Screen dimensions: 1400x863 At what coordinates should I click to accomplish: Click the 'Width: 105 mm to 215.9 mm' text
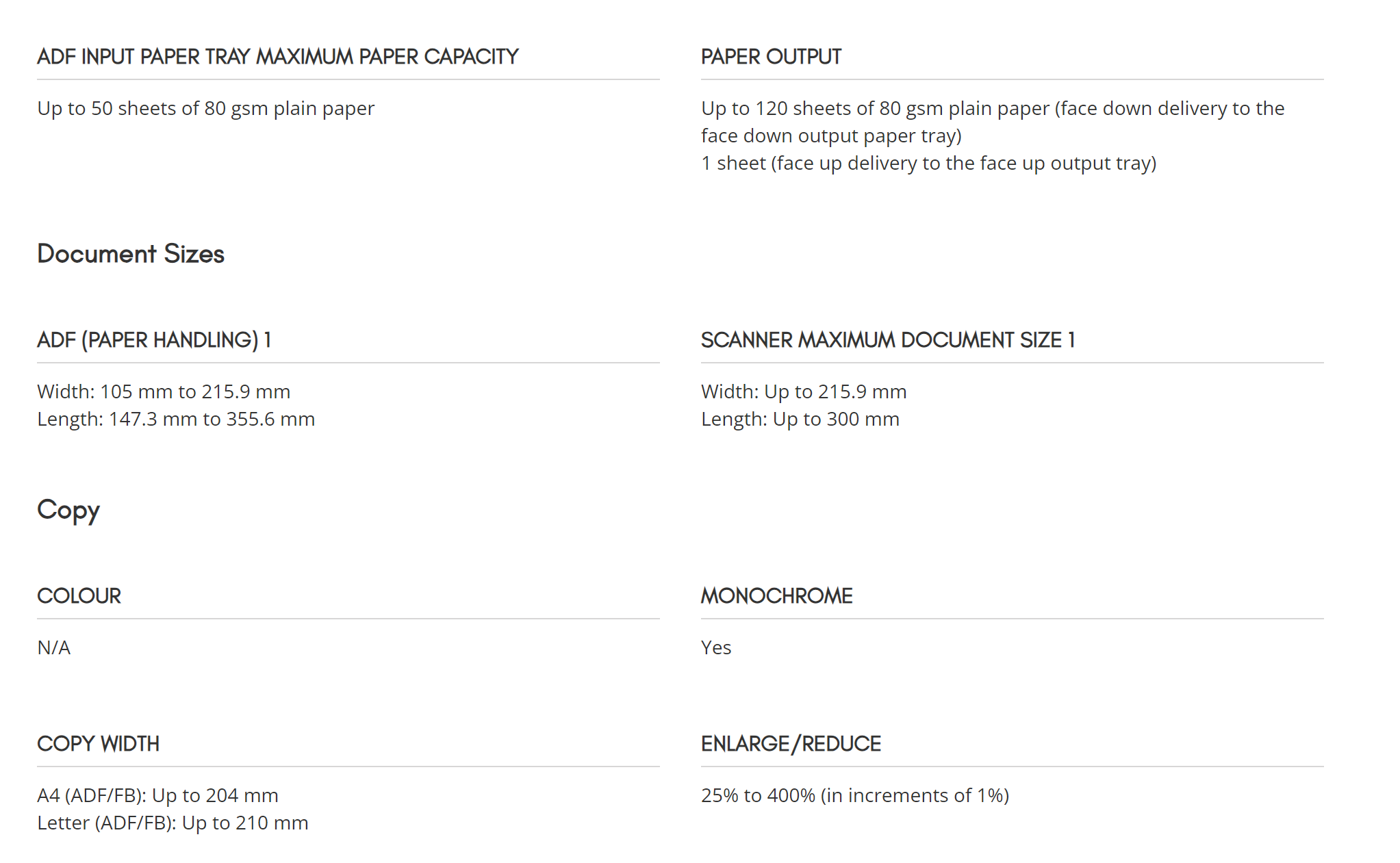[164, 391]
